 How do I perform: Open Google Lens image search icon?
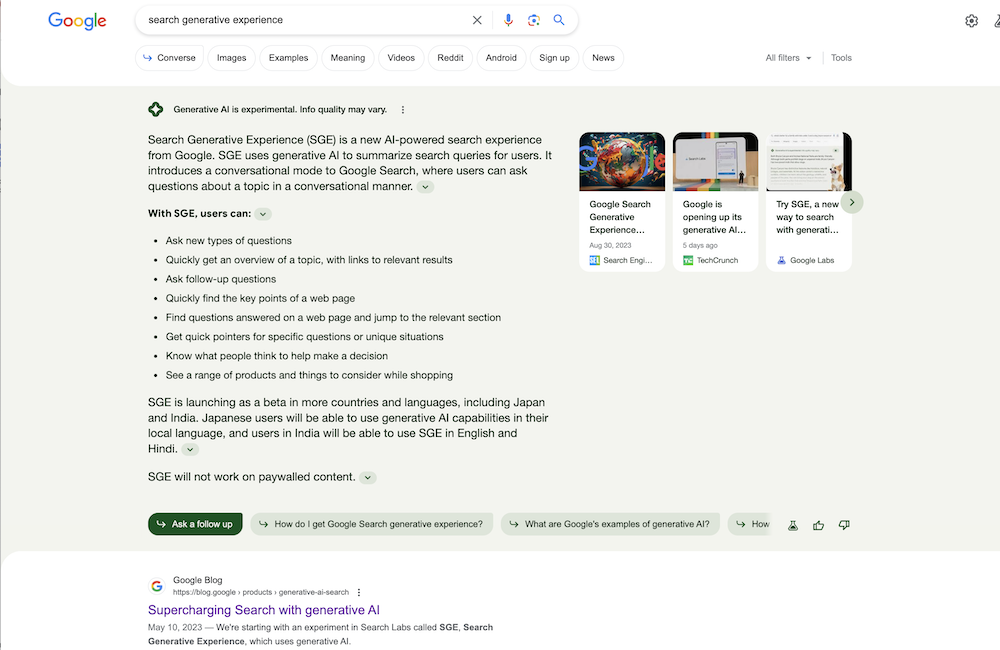(534, 20)
